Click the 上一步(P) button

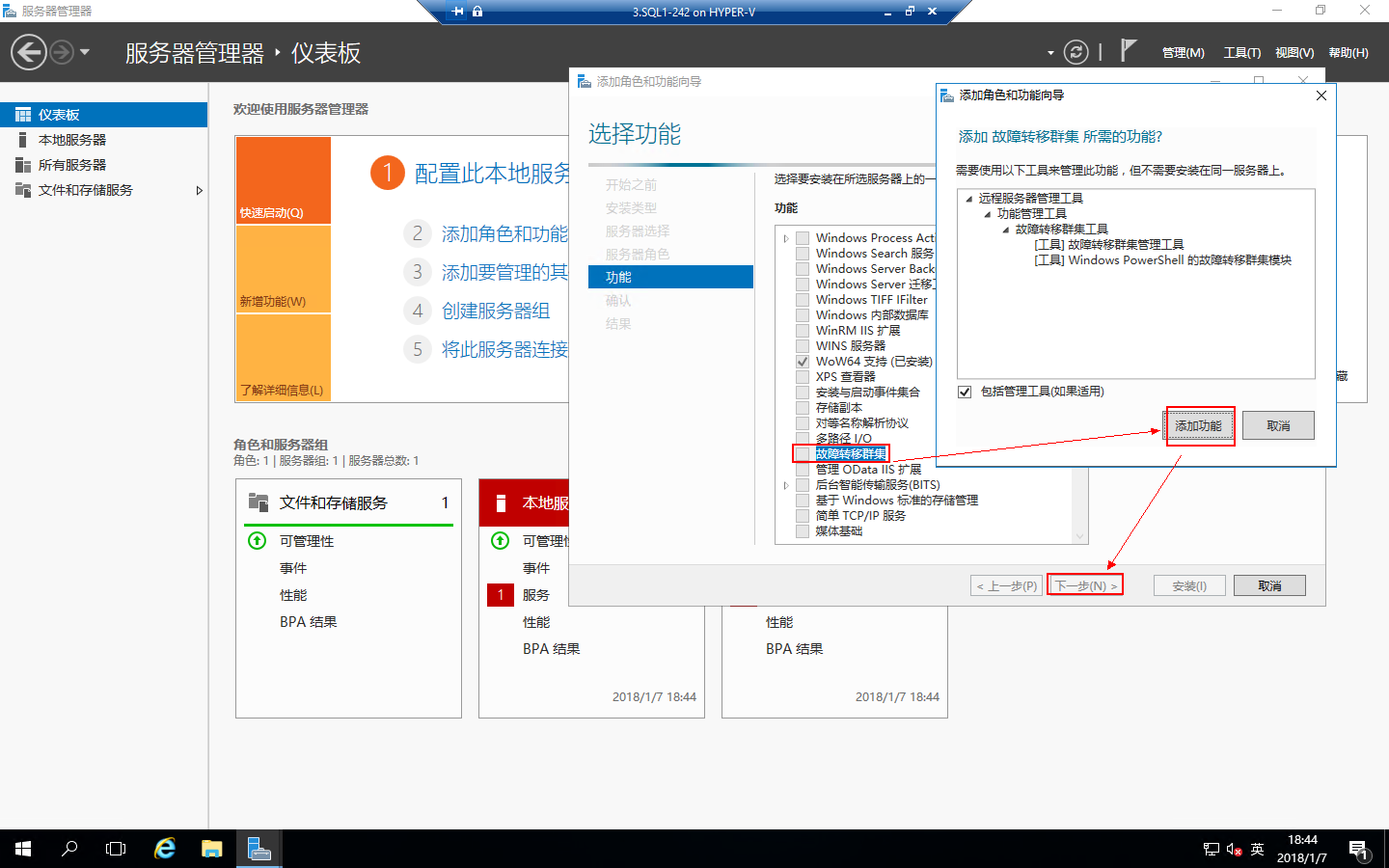coord(1007,585)
